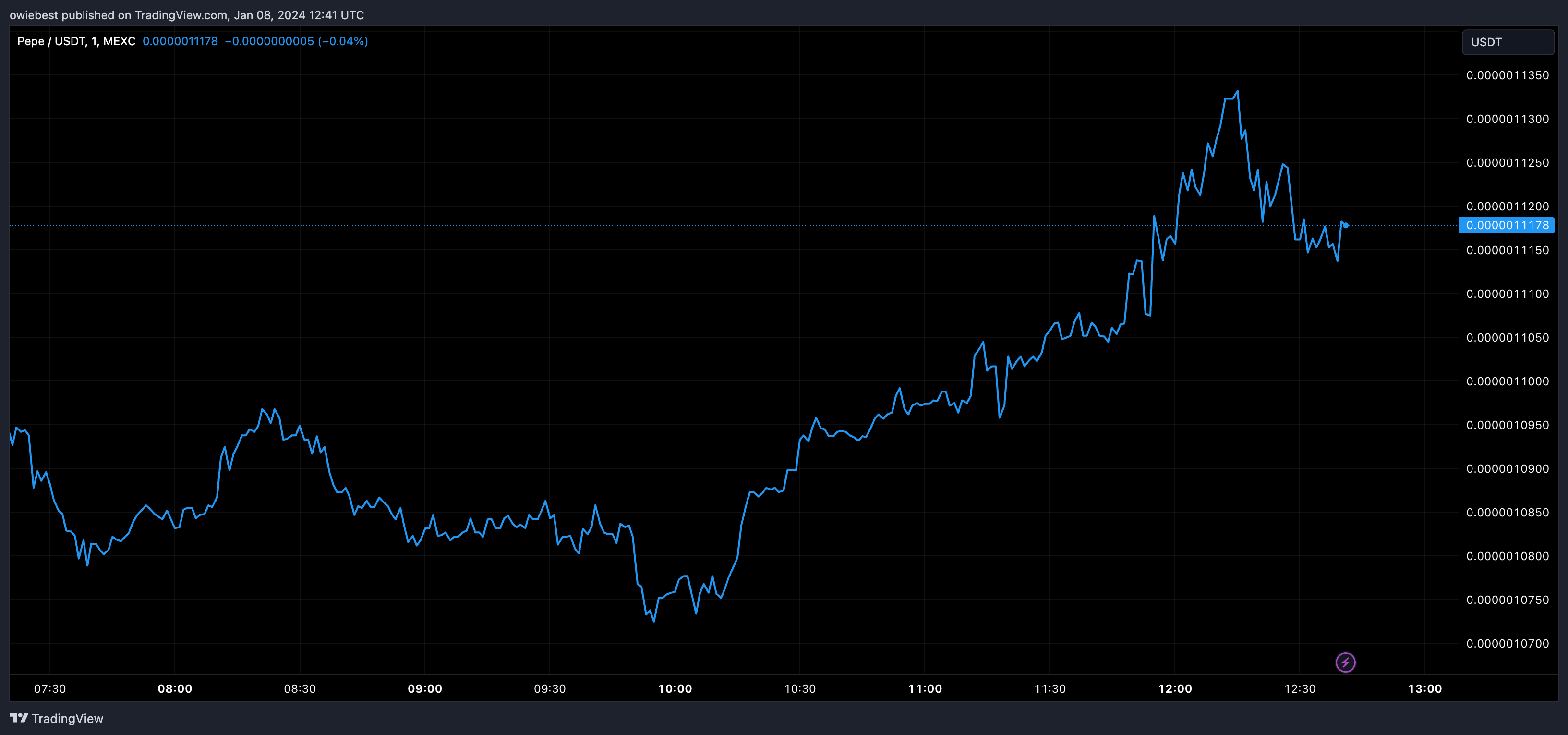Click the purple lightning bolt icon
The width and height of the screenshot is (1568, 735).
1345,662
